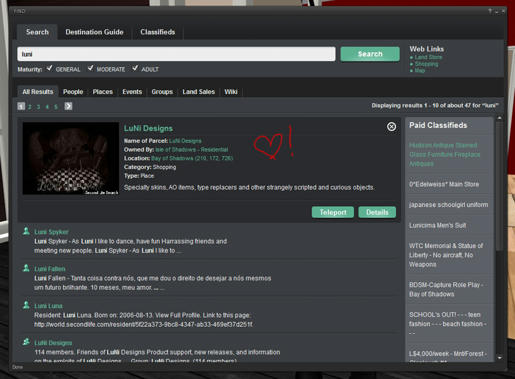Click the green Search button
The image size is (515, 379).
370,54
